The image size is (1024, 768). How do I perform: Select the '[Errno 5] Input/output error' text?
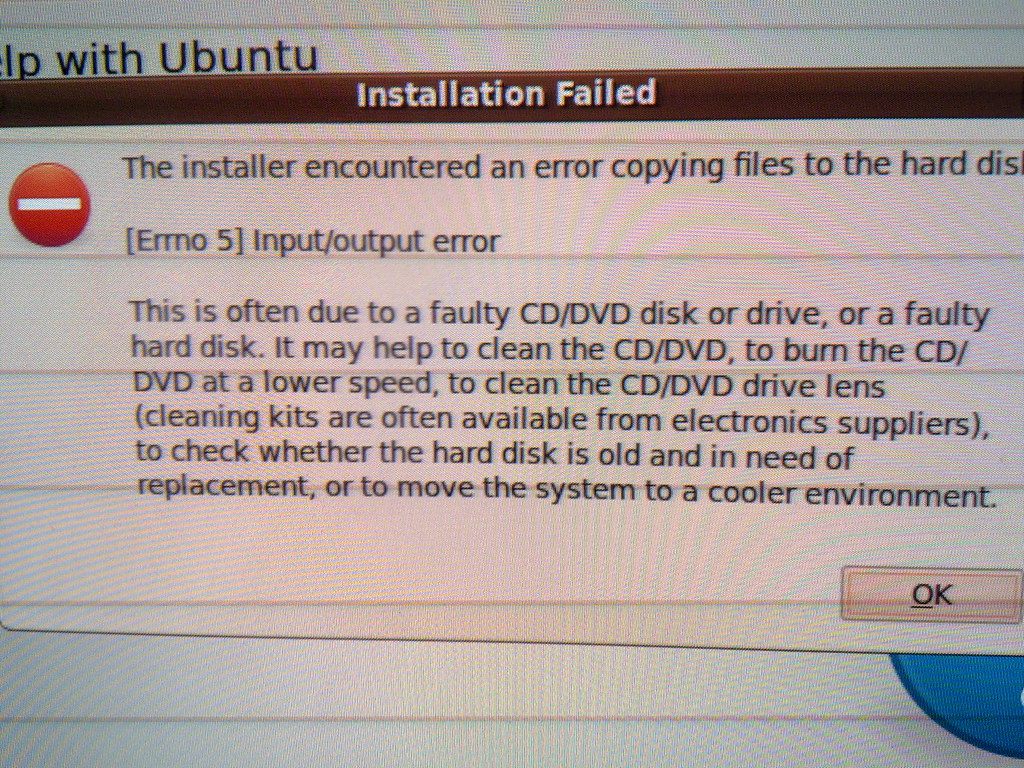tap(313, 242)
